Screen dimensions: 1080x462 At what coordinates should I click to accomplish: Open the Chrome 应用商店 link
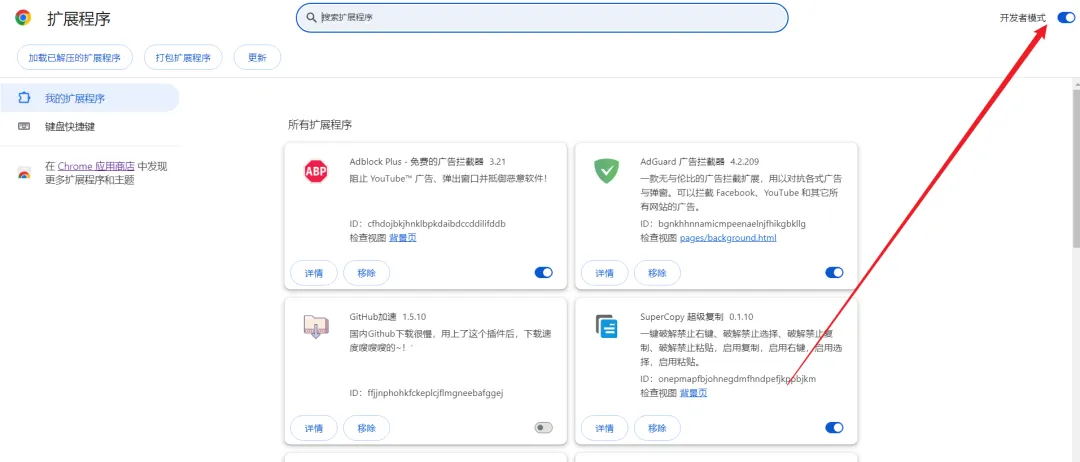(96, 166)
